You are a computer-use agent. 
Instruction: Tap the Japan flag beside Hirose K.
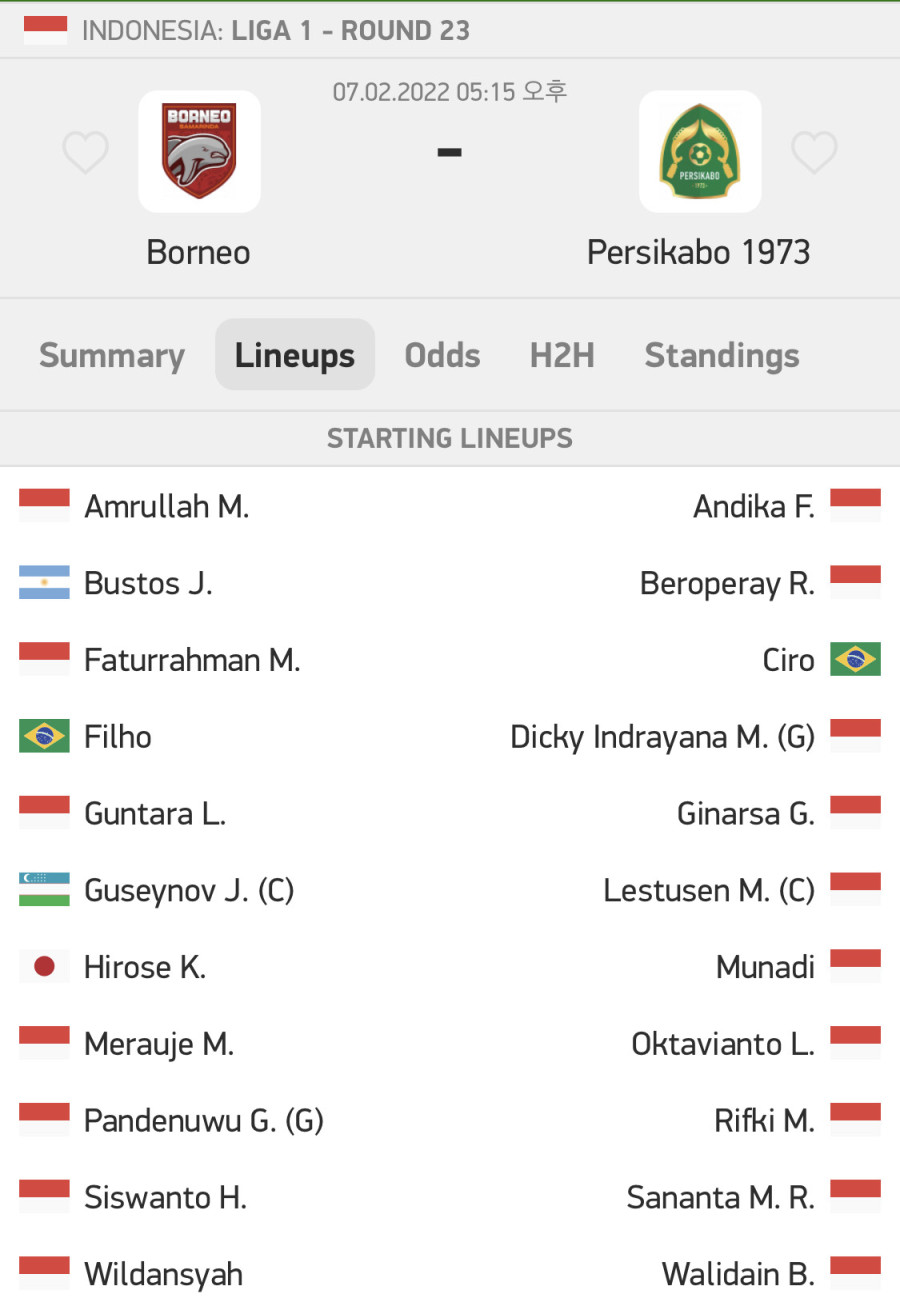pyautogui.click(x=44, y=967)
